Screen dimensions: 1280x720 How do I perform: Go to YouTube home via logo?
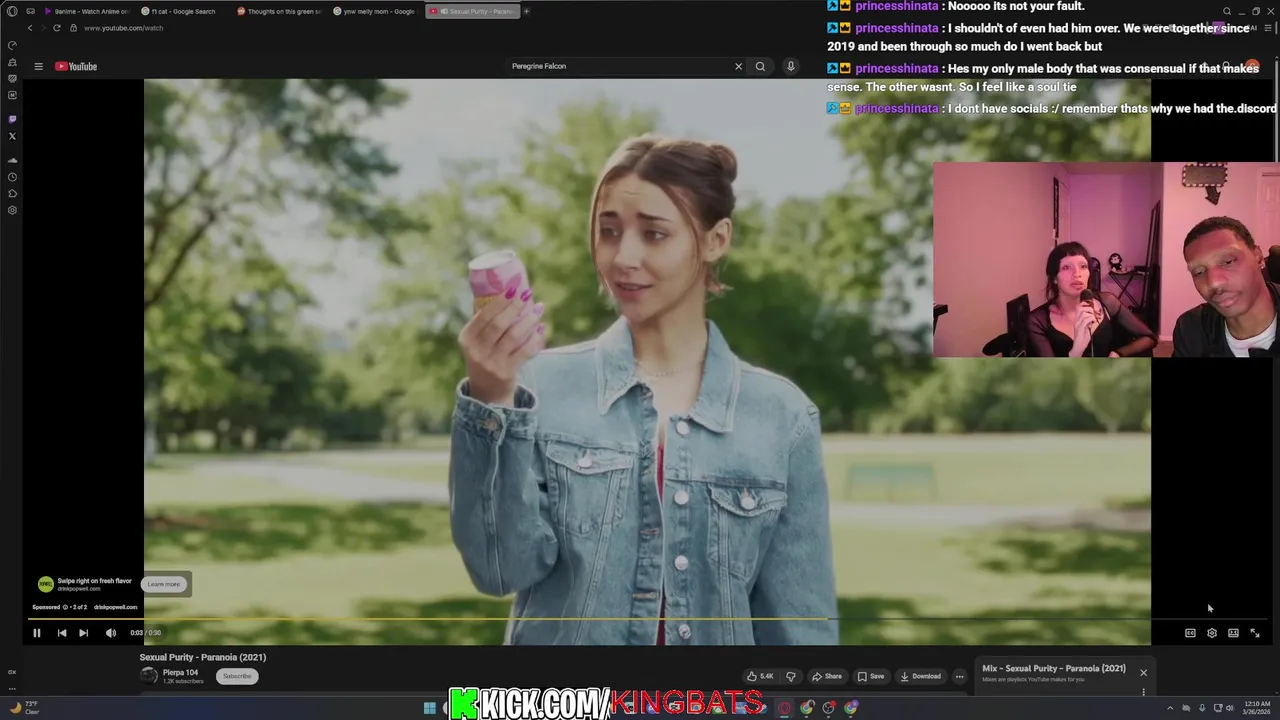point(76,67)
